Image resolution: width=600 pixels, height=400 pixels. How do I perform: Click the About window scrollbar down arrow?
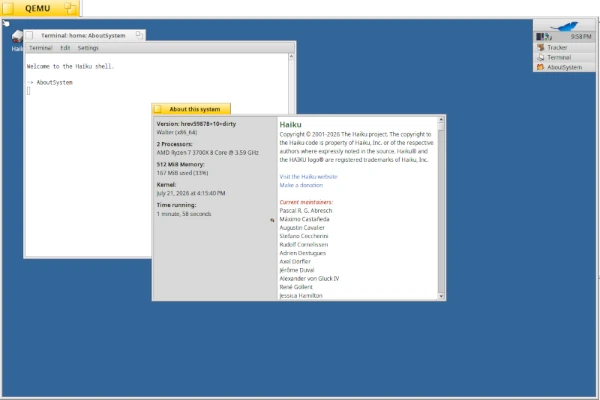441,296
